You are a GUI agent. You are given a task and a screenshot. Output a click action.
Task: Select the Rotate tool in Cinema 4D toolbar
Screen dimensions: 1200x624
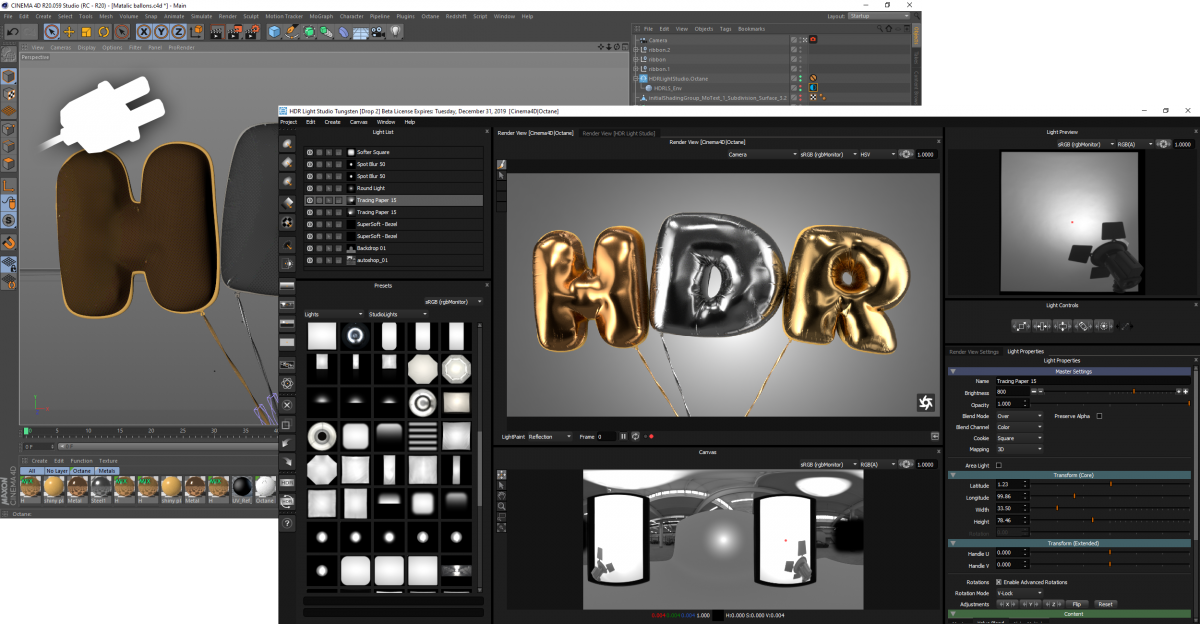tap(105, 32)
